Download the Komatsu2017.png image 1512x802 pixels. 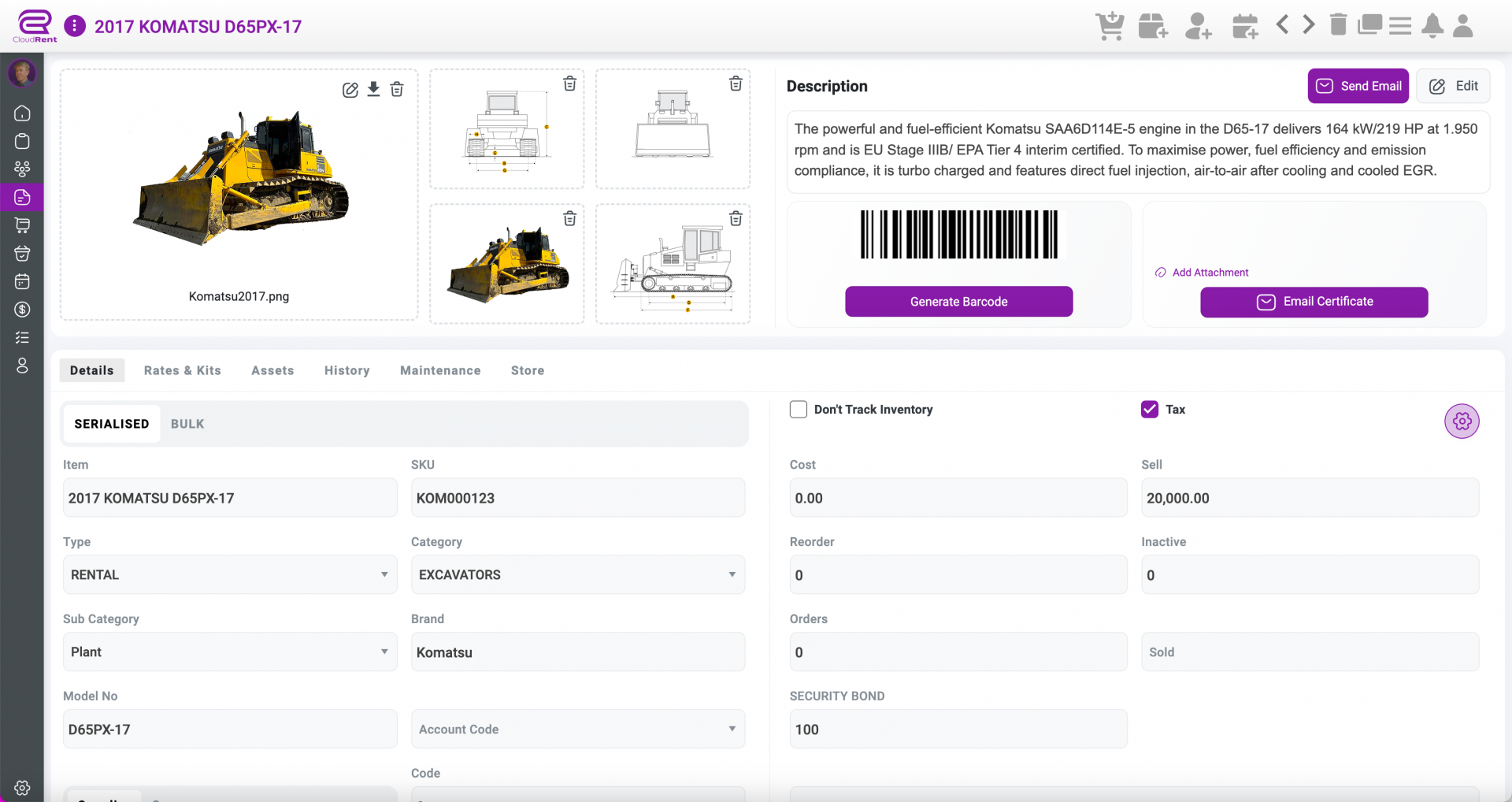pos(374,89)
